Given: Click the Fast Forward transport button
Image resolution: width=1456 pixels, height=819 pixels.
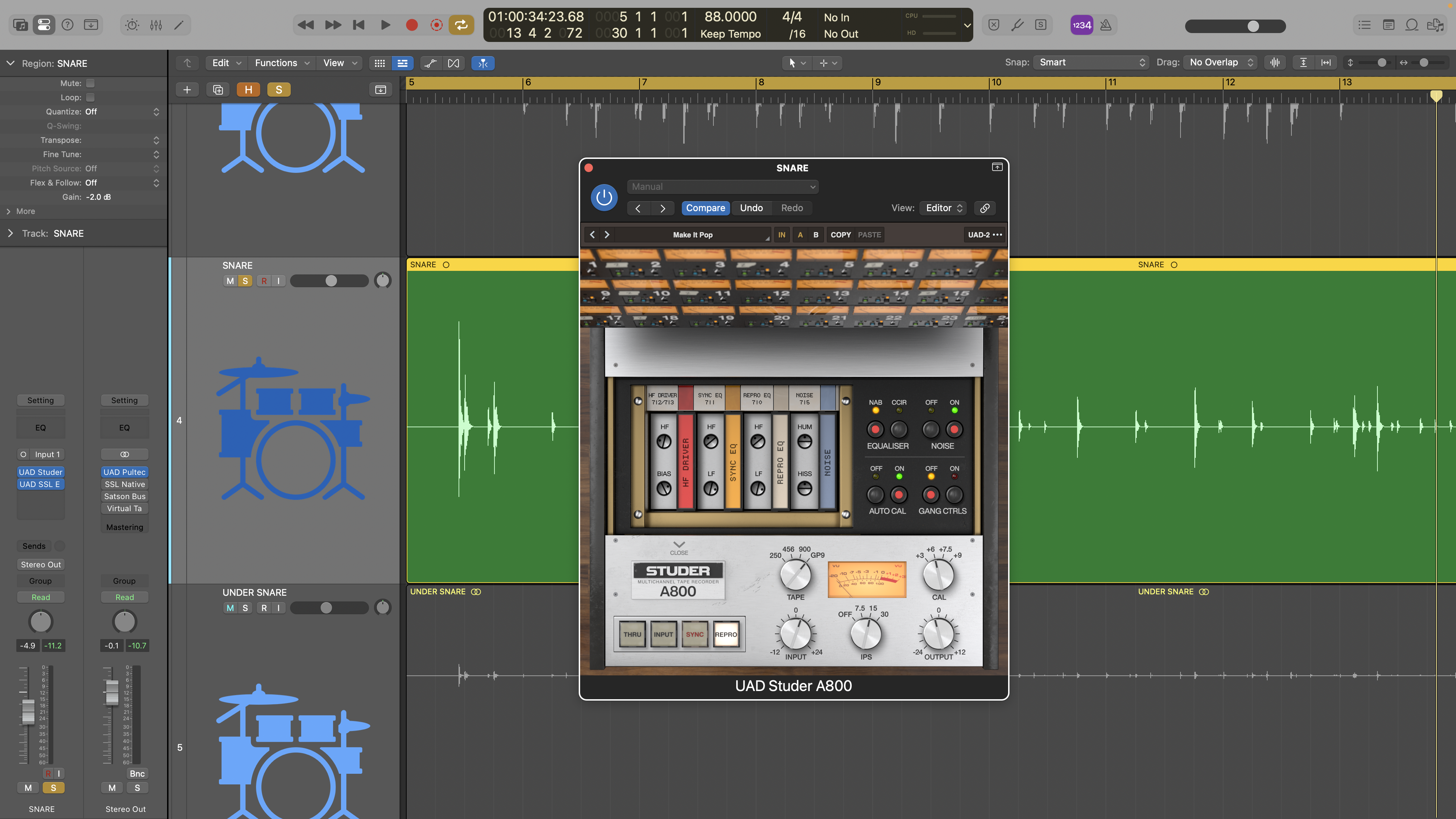Looking at the screenshot, I should point(333,25).
